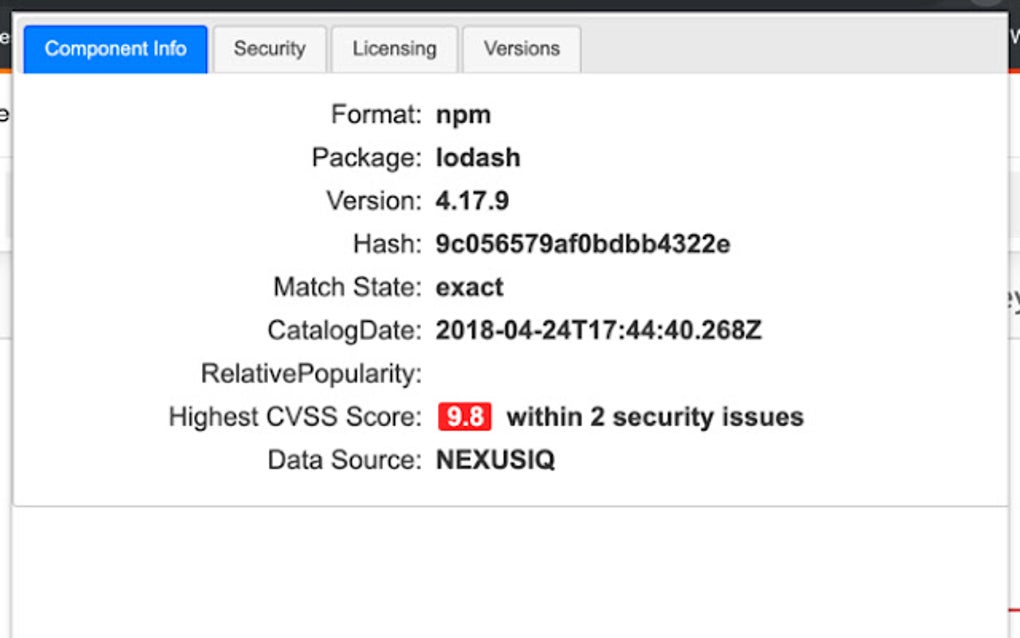Select the Component Info tab
The width and height of the screenshot is (1020, 638).
click(x=114, y=48)
